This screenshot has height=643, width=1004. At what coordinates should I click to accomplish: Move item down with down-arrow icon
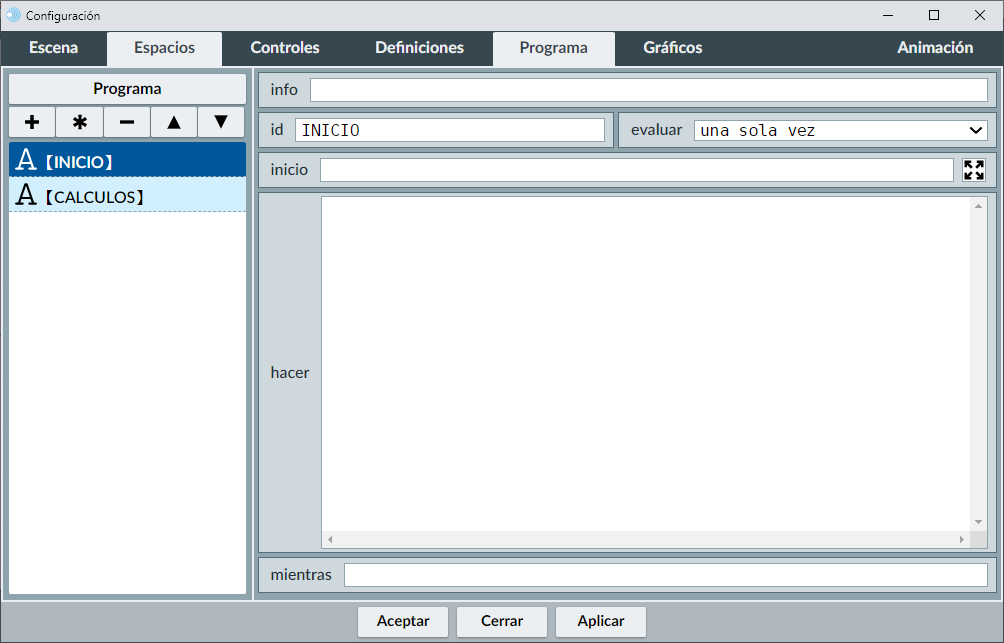tap(221, 122)
